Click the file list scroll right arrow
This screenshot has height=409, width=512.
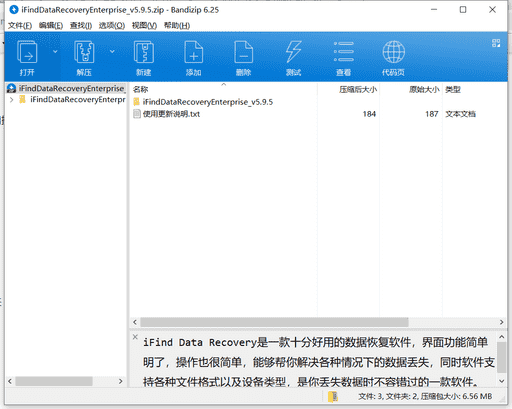501,322
